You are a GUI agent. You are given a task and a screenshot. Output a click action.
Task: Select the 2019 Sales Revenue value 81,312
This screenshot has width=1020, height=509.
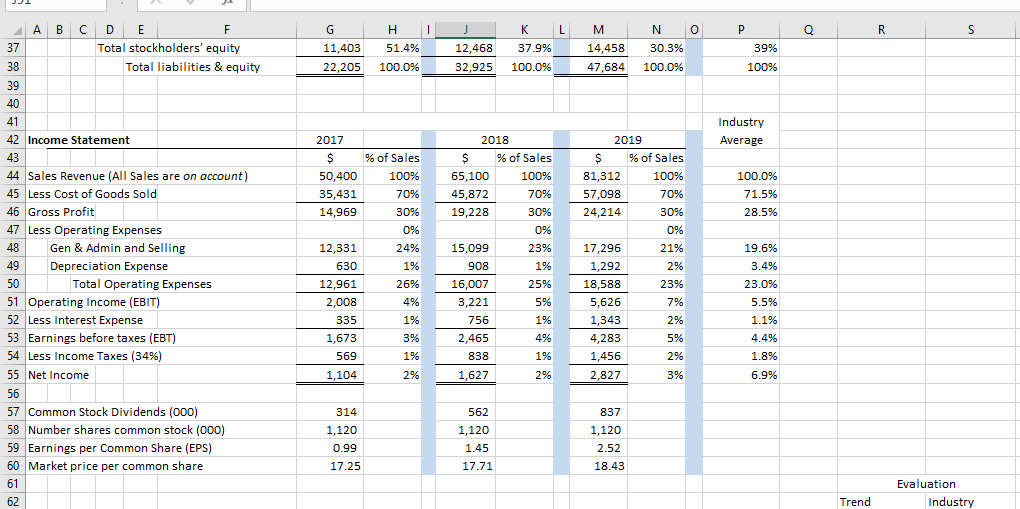point(603,176)
